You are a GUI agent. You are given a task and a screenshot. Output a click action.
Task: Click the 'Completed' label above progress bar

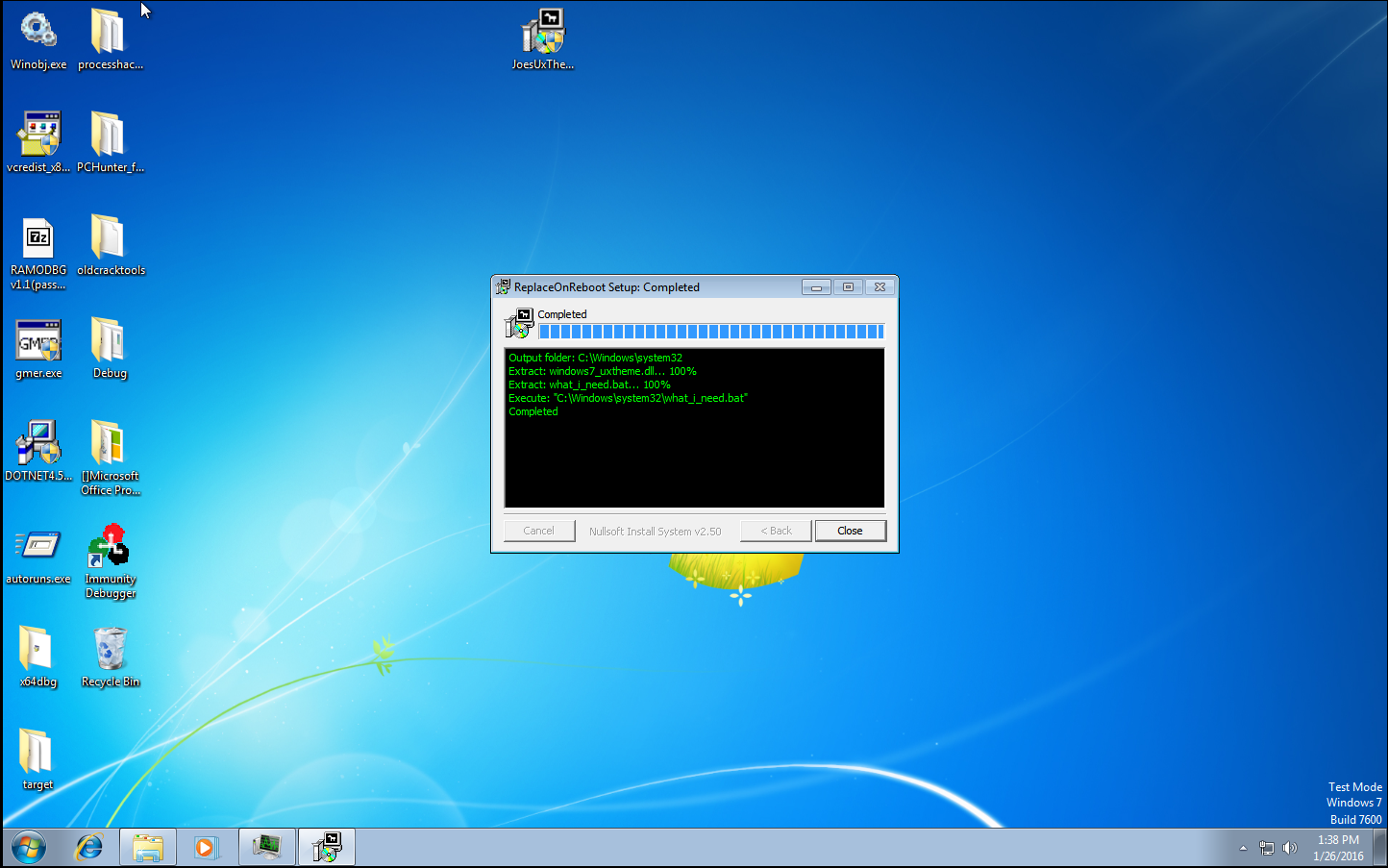point(562,314)
